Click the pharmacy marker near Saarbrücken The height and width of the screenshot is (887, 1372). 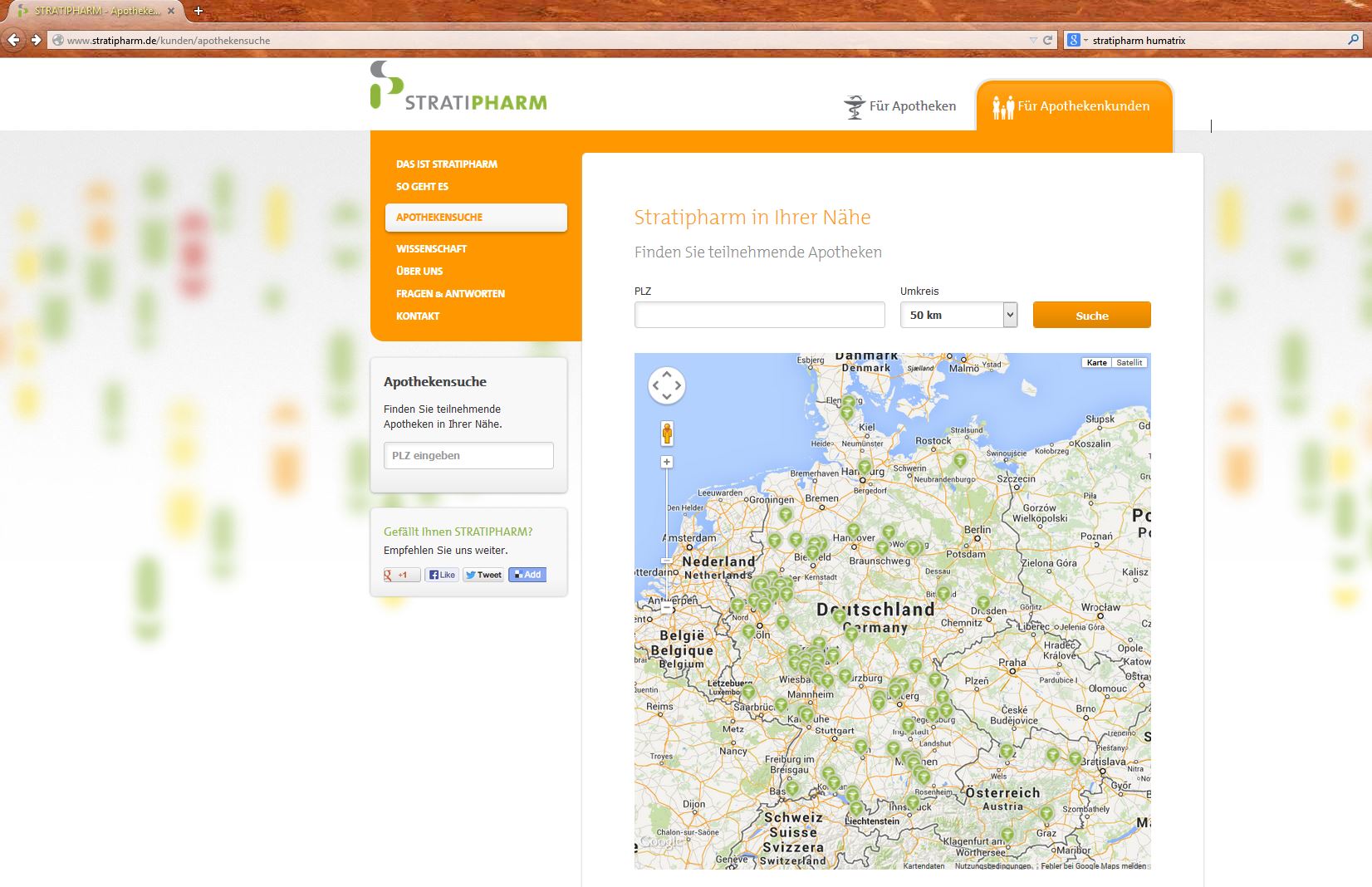781,705
